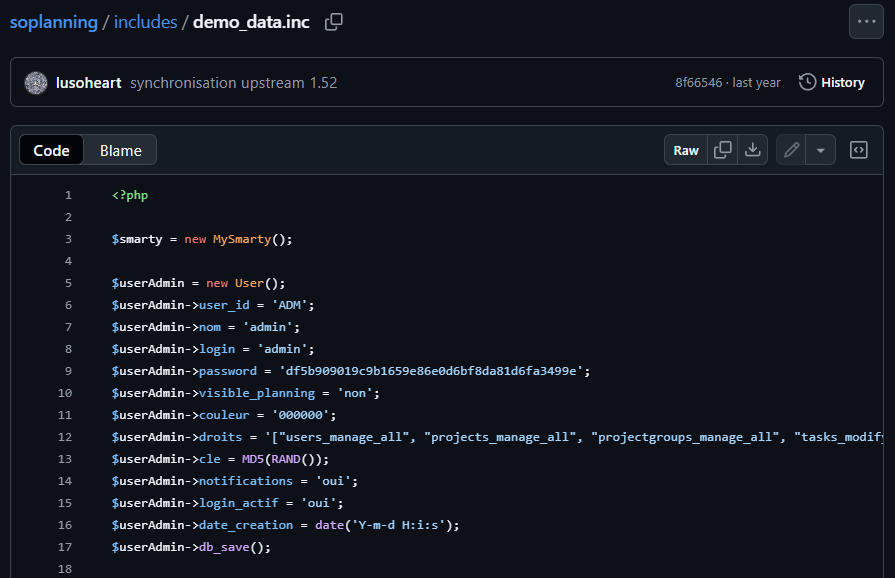Screen dimensions: 895x578
Task: Edit this file with the pencil icon
Action: (x=791, y=150)
